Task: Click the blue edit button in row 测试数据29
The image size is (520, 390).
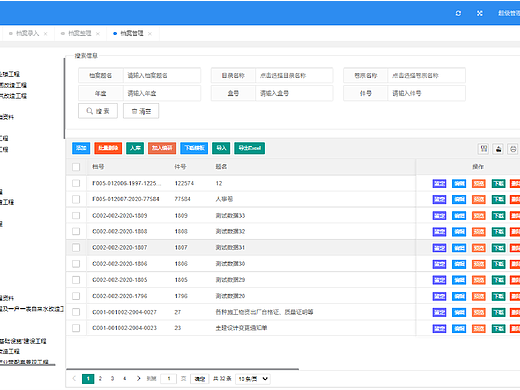Action: [459, 280]
